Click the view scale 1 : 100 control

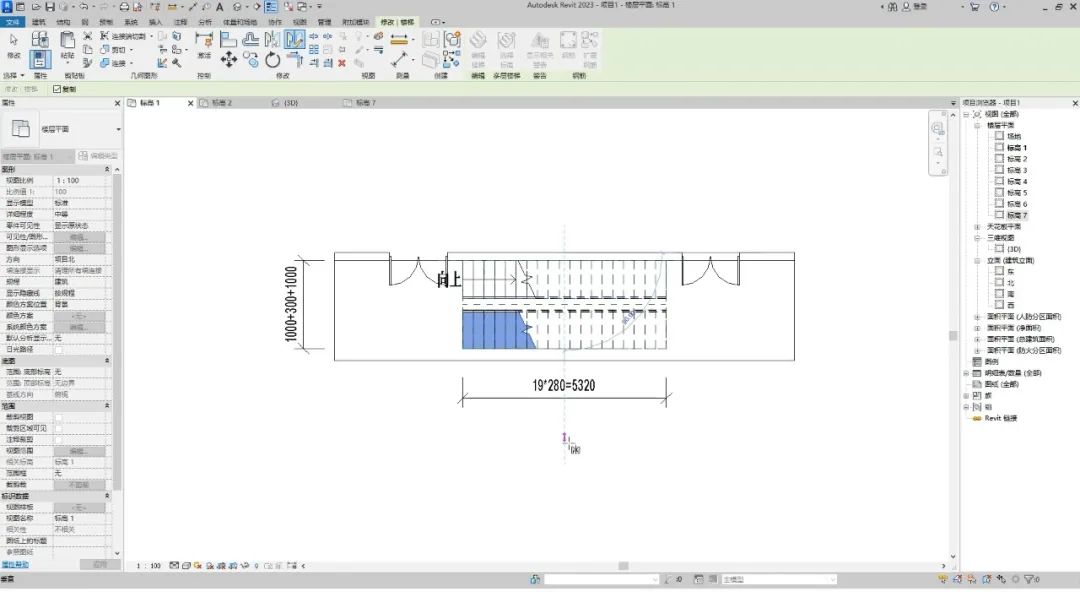[x=149, y=566]
